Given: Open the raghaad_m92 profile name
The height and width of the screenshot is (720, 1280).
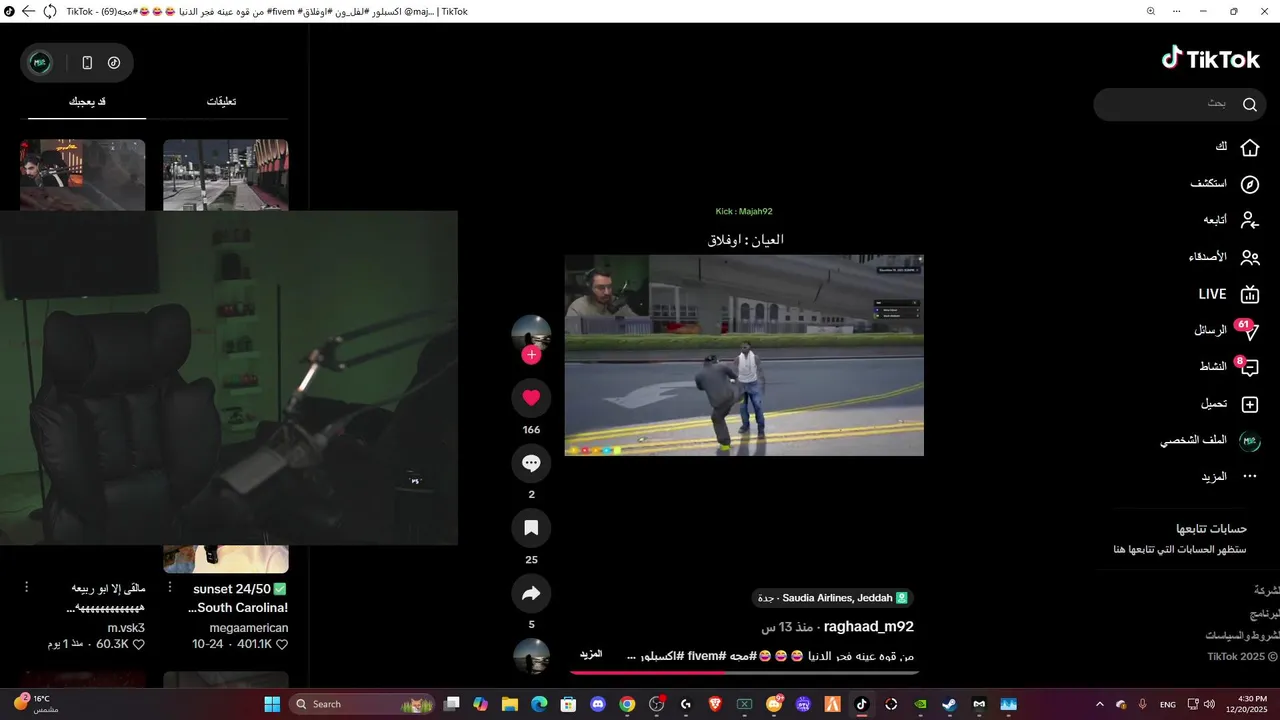Looking at the screenshot, I should point(868,627).
